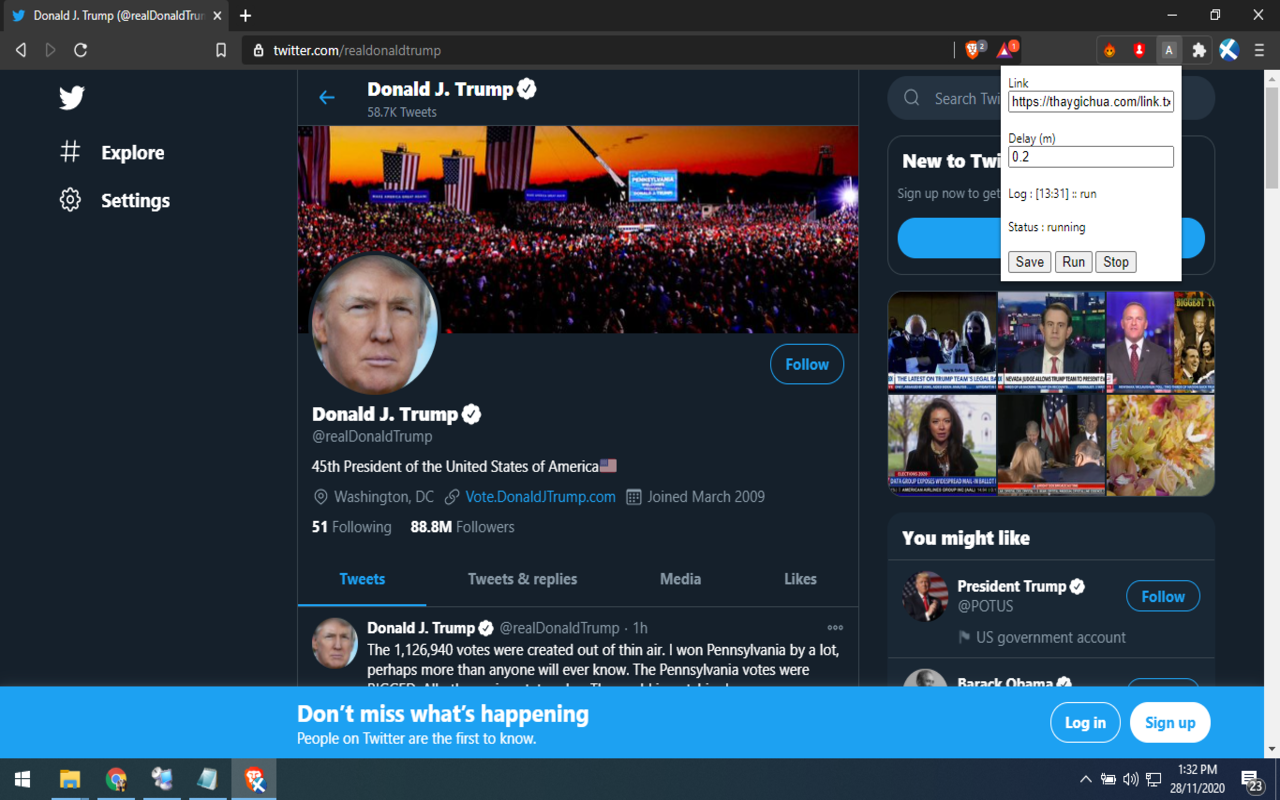Click President Trump suggested profile avatar
Screen dimensions: 1280x800
[x=925, y=596]
